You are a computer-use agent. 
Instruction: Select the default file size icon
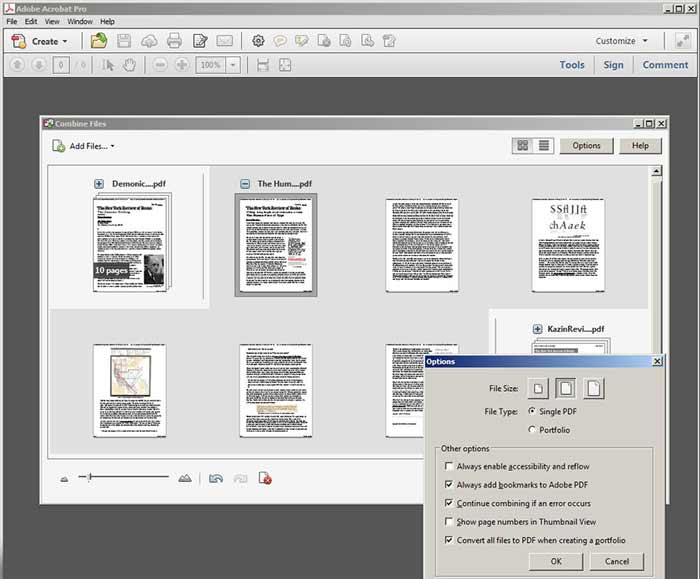pos(566,388)
